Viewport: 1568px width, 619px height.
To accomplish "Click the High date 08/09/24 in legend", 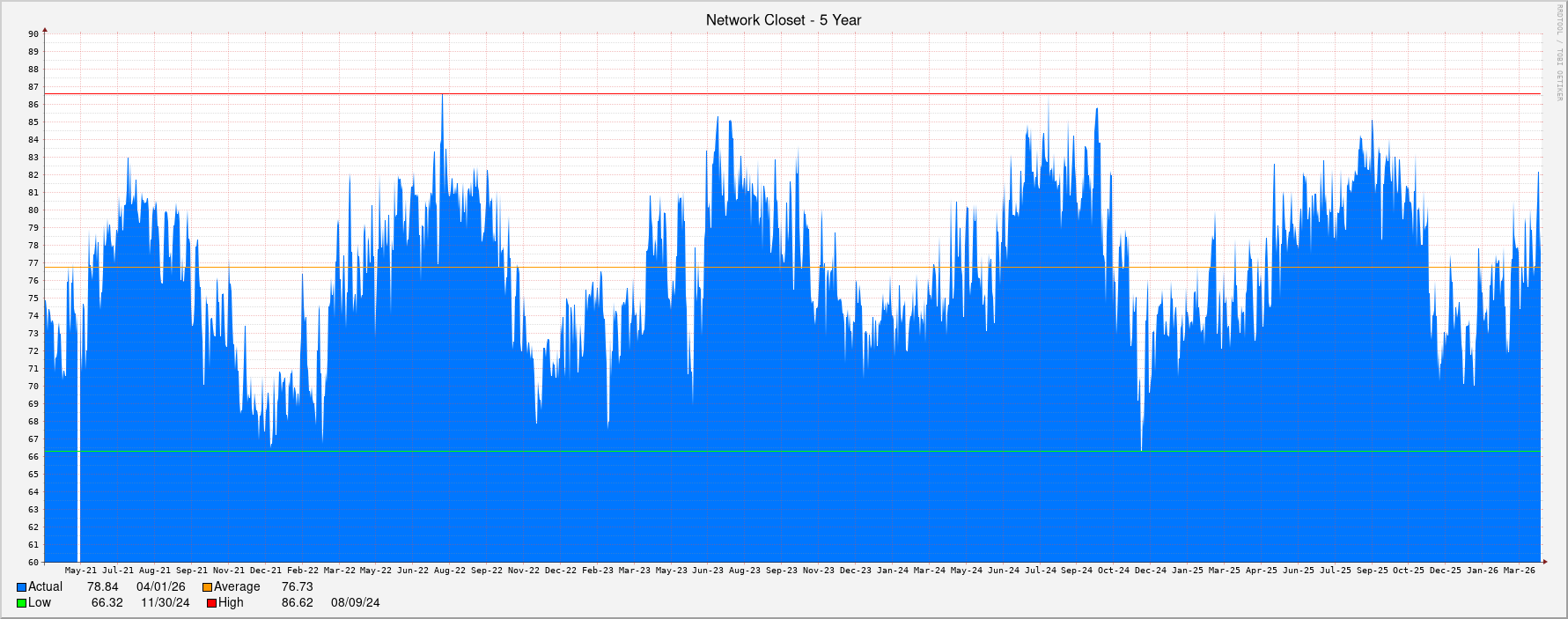I will 355,603.
